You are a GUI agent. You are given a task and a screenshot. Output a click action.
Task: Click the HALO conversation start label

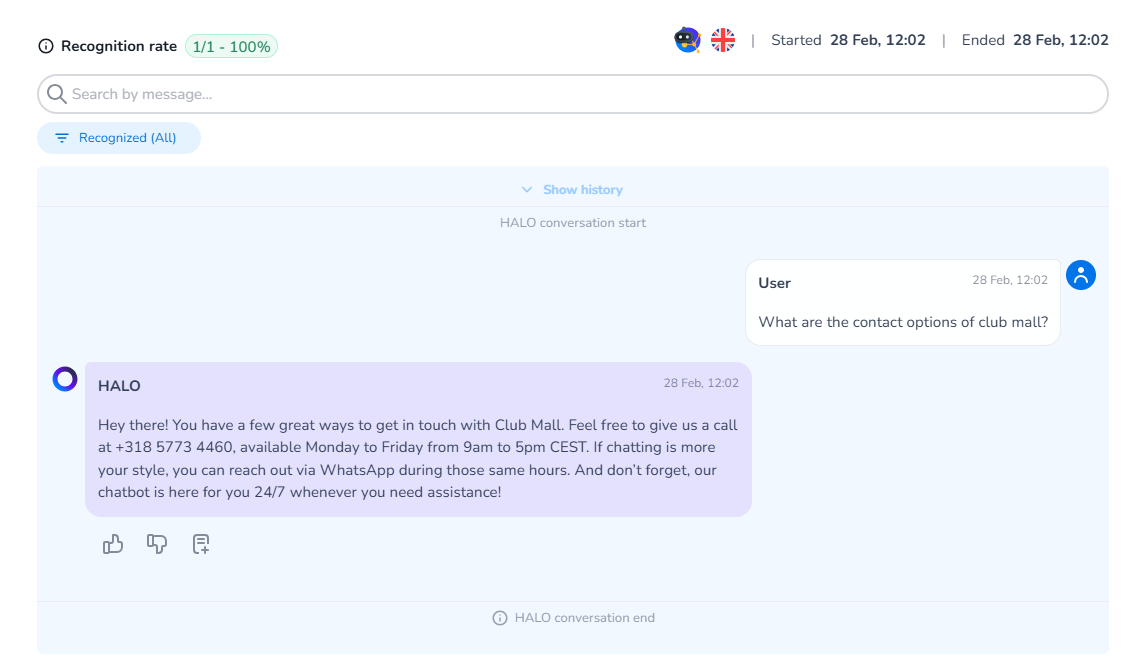coord(573,223)
